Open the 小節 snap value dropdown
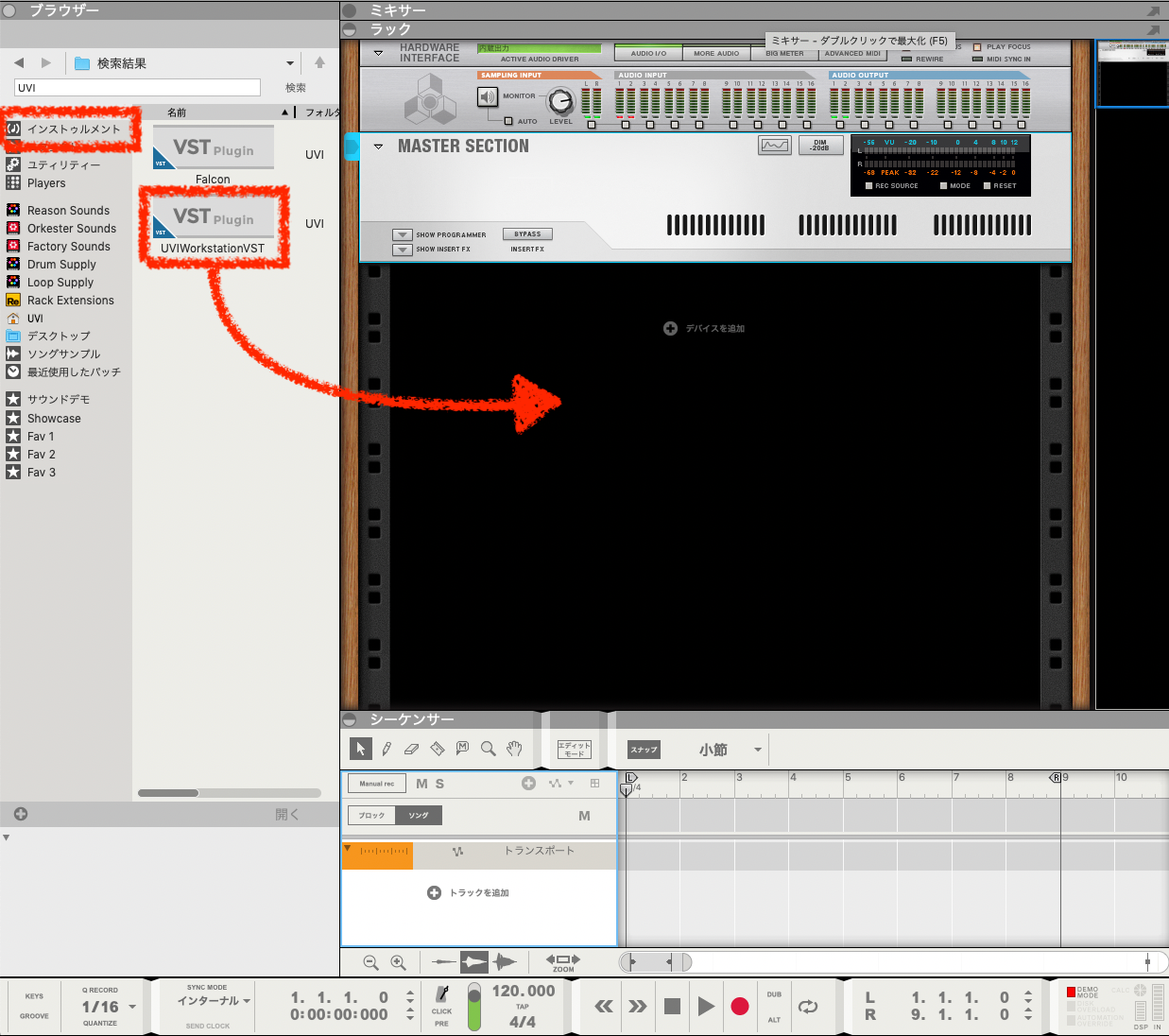This screenshot has width=1169, height=1036. pos(758,750)
